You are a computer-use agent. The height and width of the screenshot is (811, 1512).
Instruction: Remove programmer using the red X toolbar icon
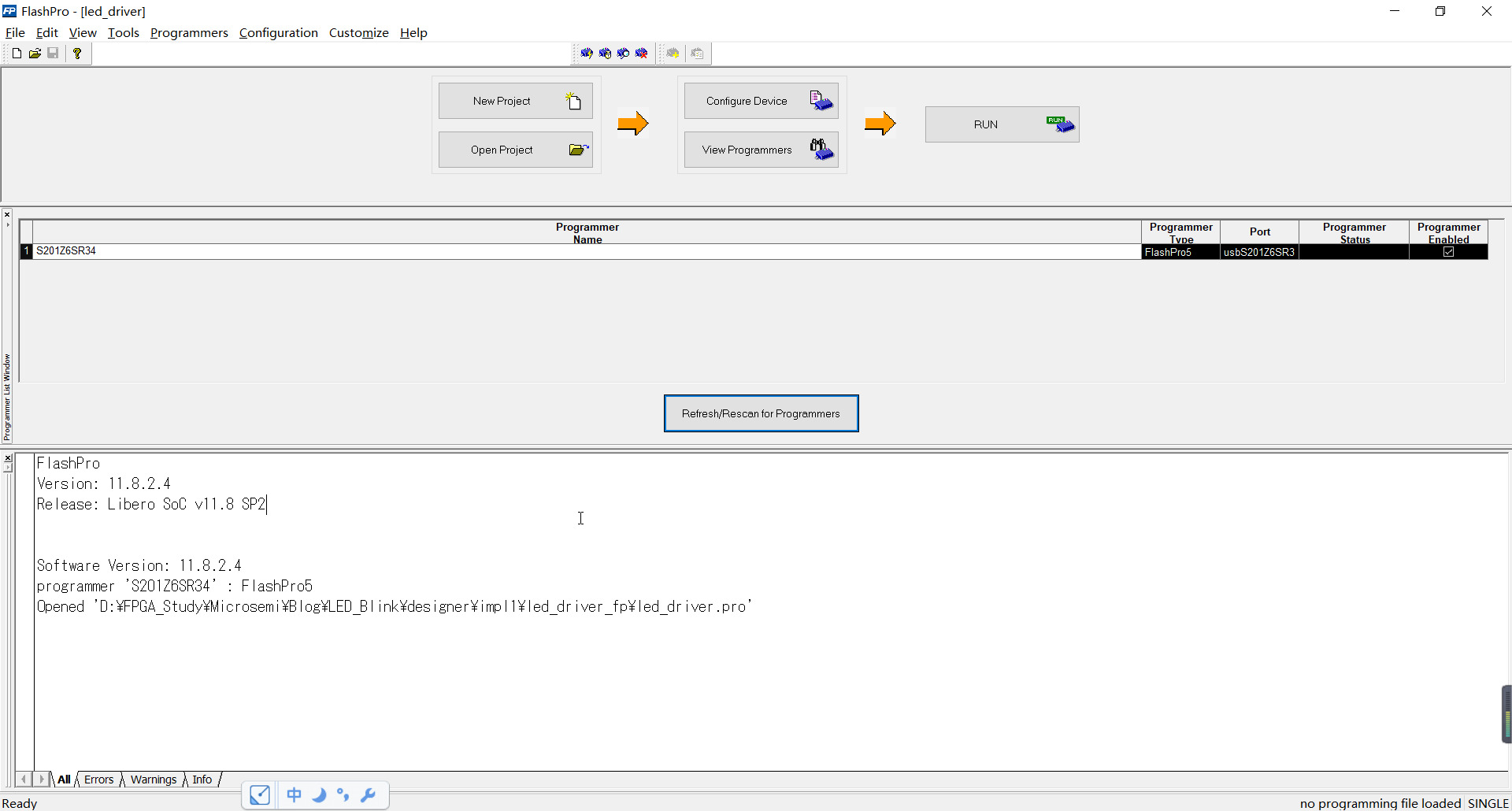tap(642, 53)
